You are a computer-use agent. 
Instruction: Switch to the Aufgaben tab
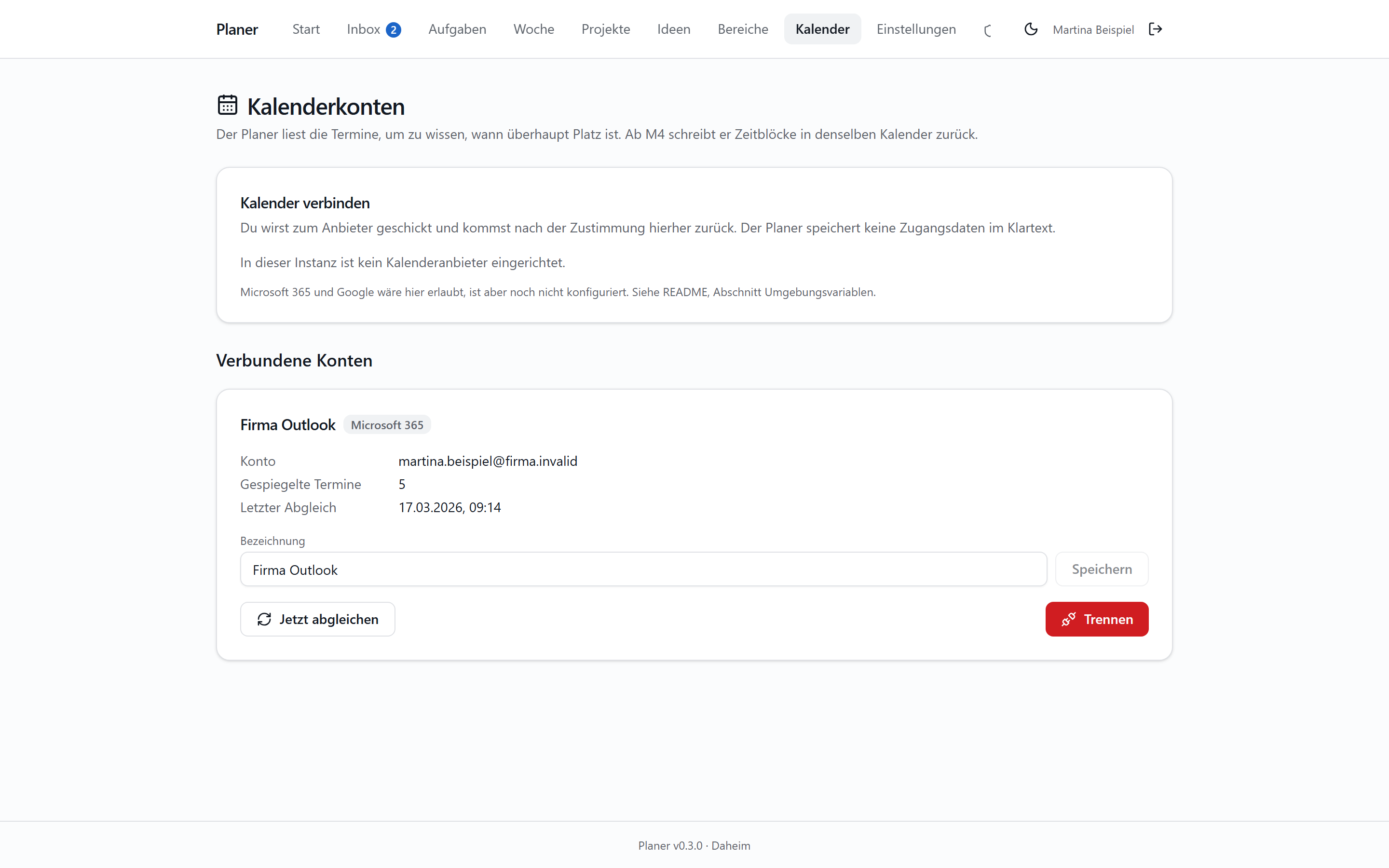tap(457, 29)
